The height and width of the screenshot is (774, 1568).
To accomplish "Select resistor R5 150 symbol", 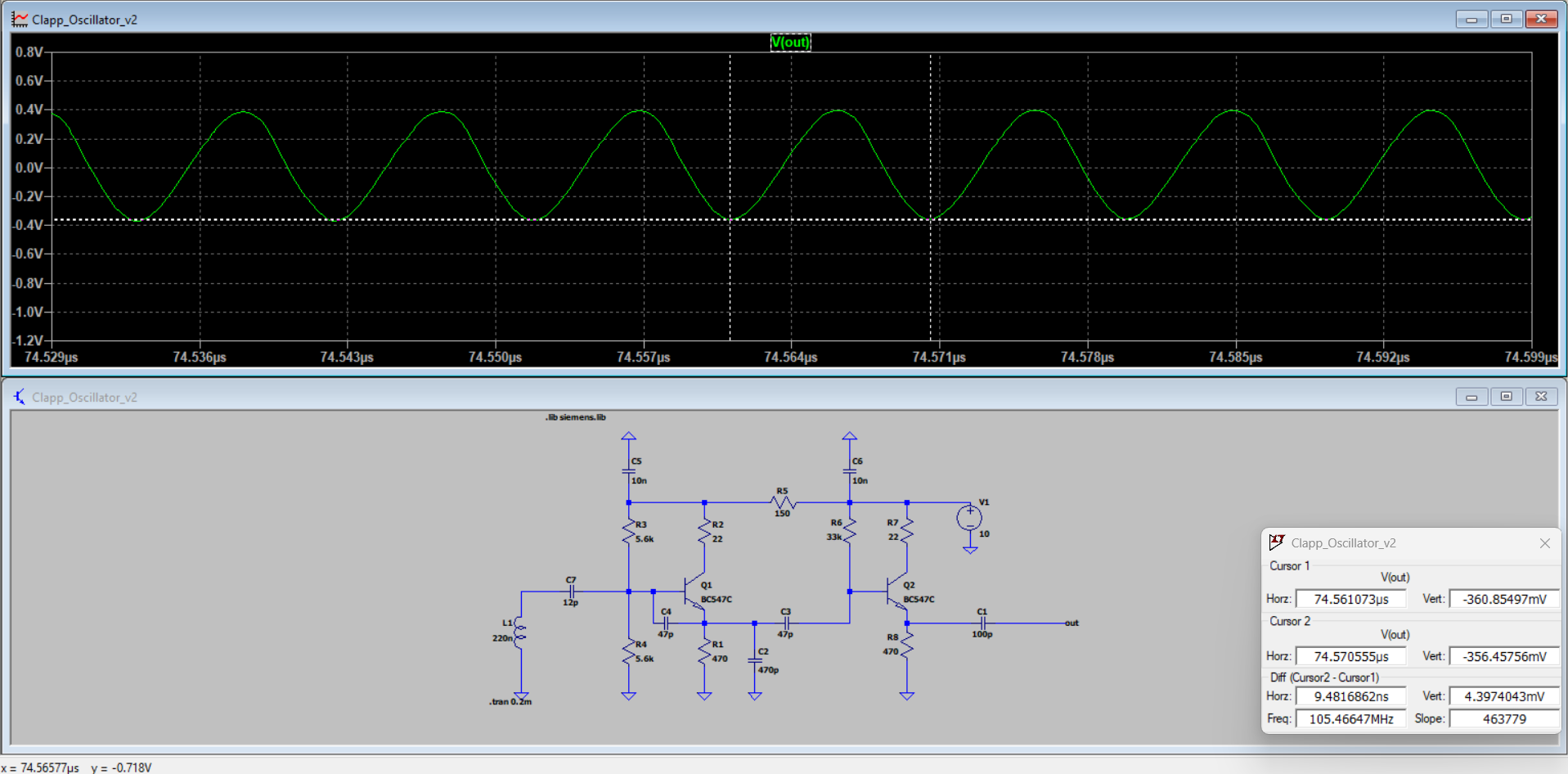I will tap(783, 502).
